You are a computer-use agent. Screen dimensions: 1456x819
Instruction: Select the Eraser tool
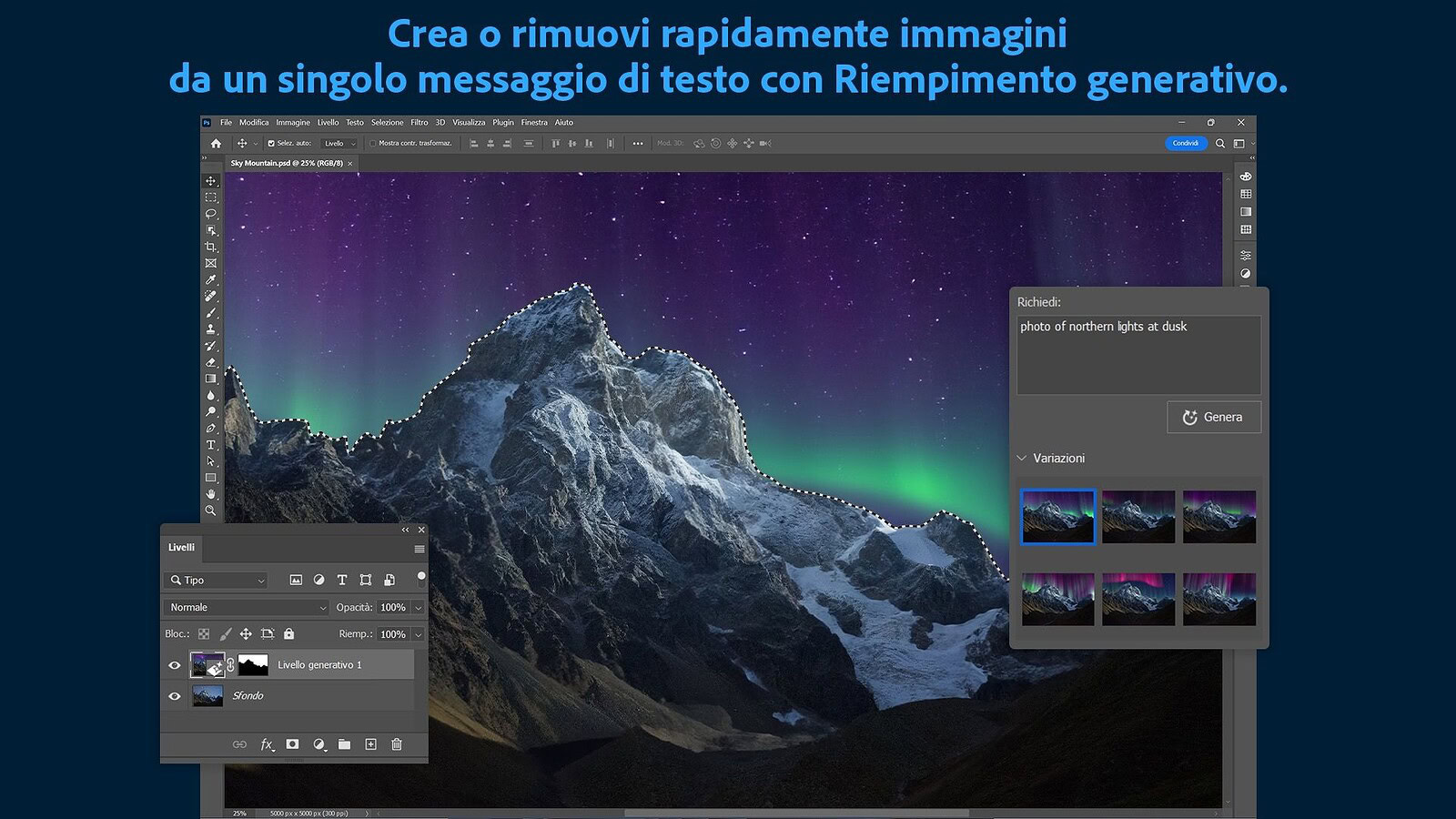coord(211,362)
